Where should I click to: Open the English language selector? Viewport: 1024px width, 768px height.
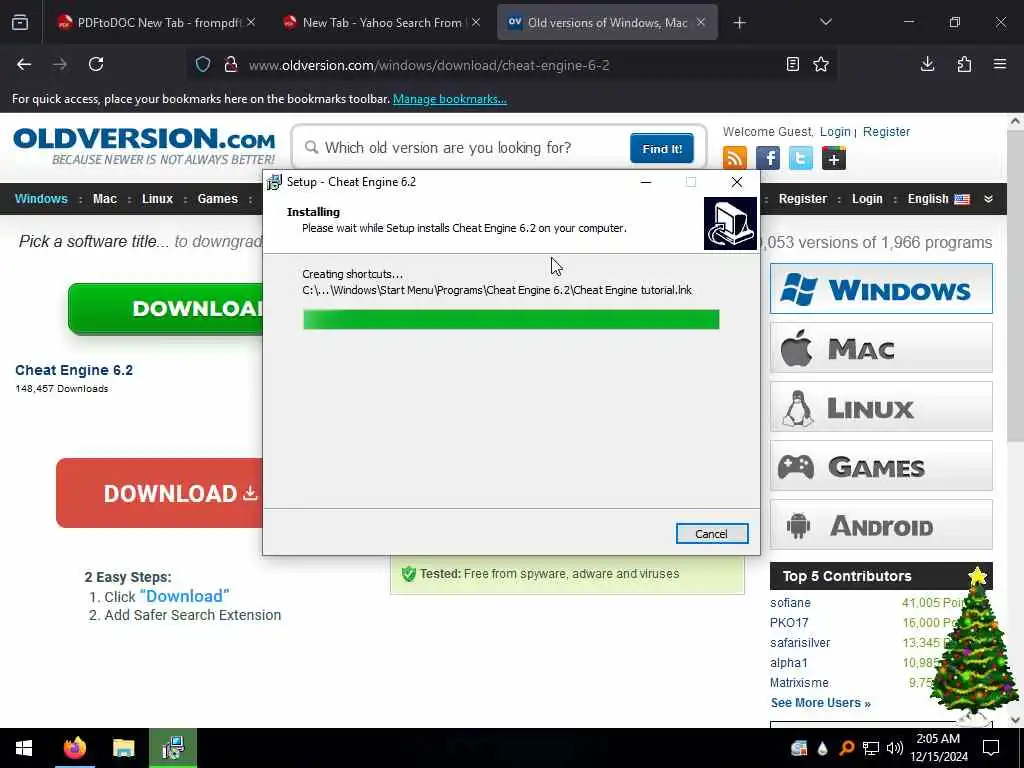938,199
